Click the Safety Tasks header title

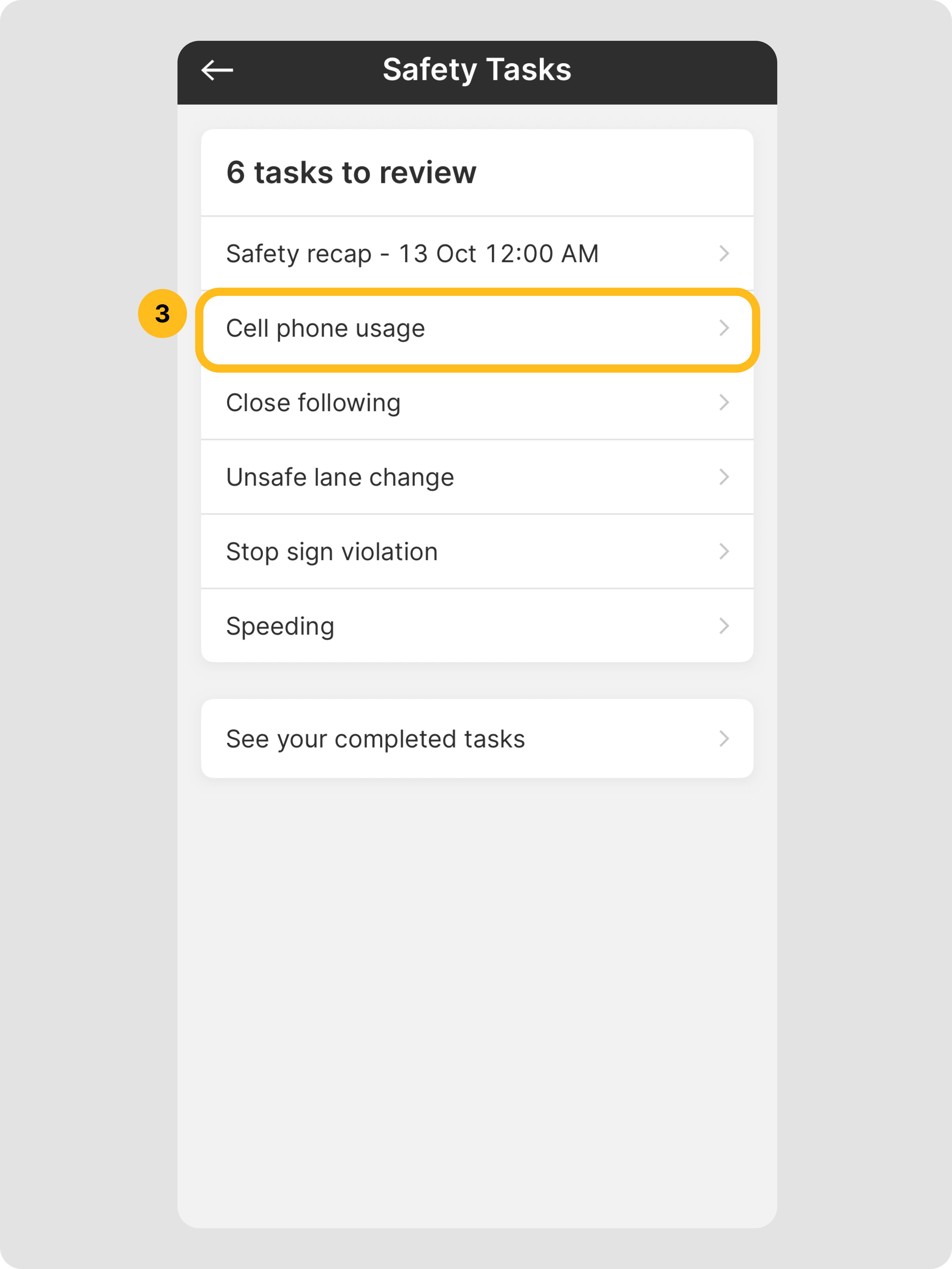click(477, 70)
